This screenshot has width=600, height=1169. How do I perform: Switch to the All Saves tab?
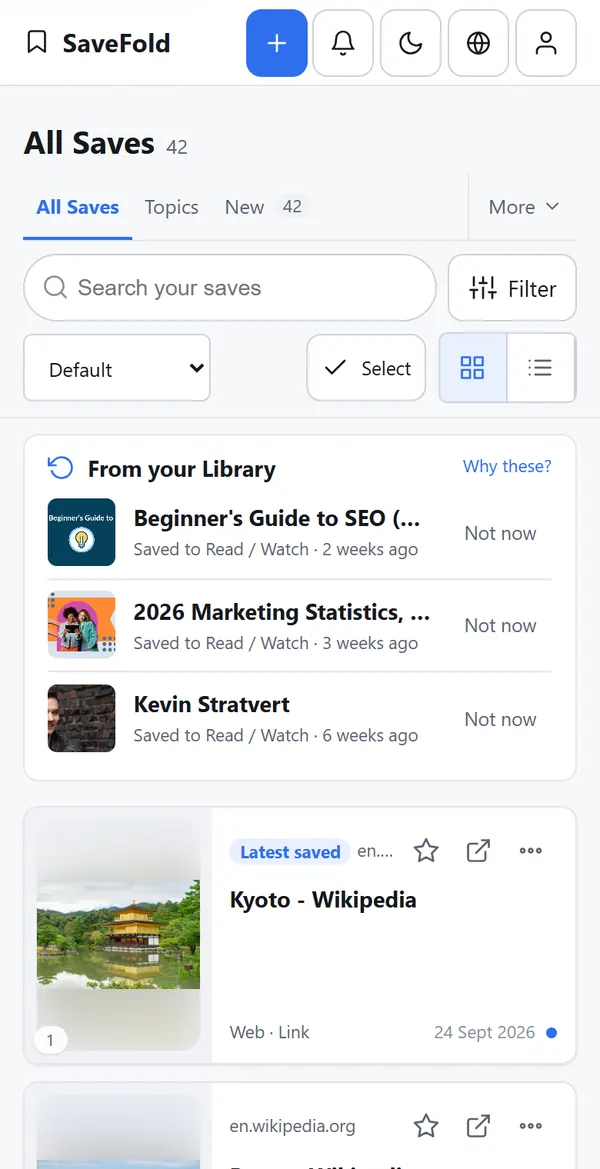coord(78,207)
